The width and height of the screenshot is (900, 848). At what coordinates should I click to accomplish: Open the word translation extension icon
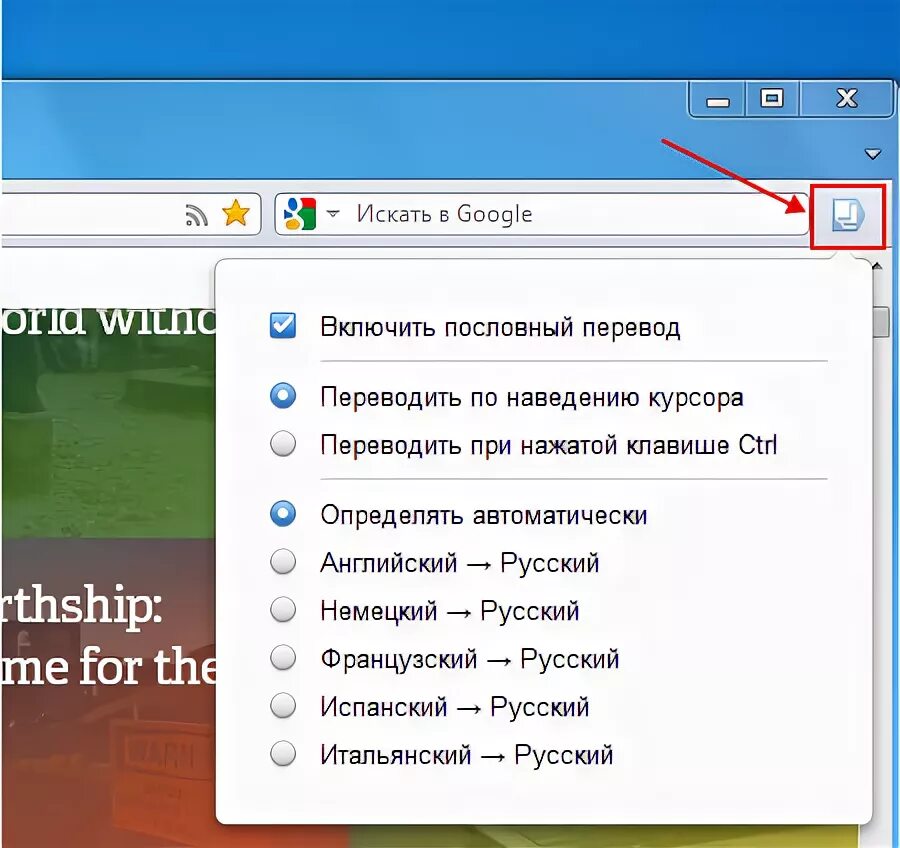coord(847,215)
